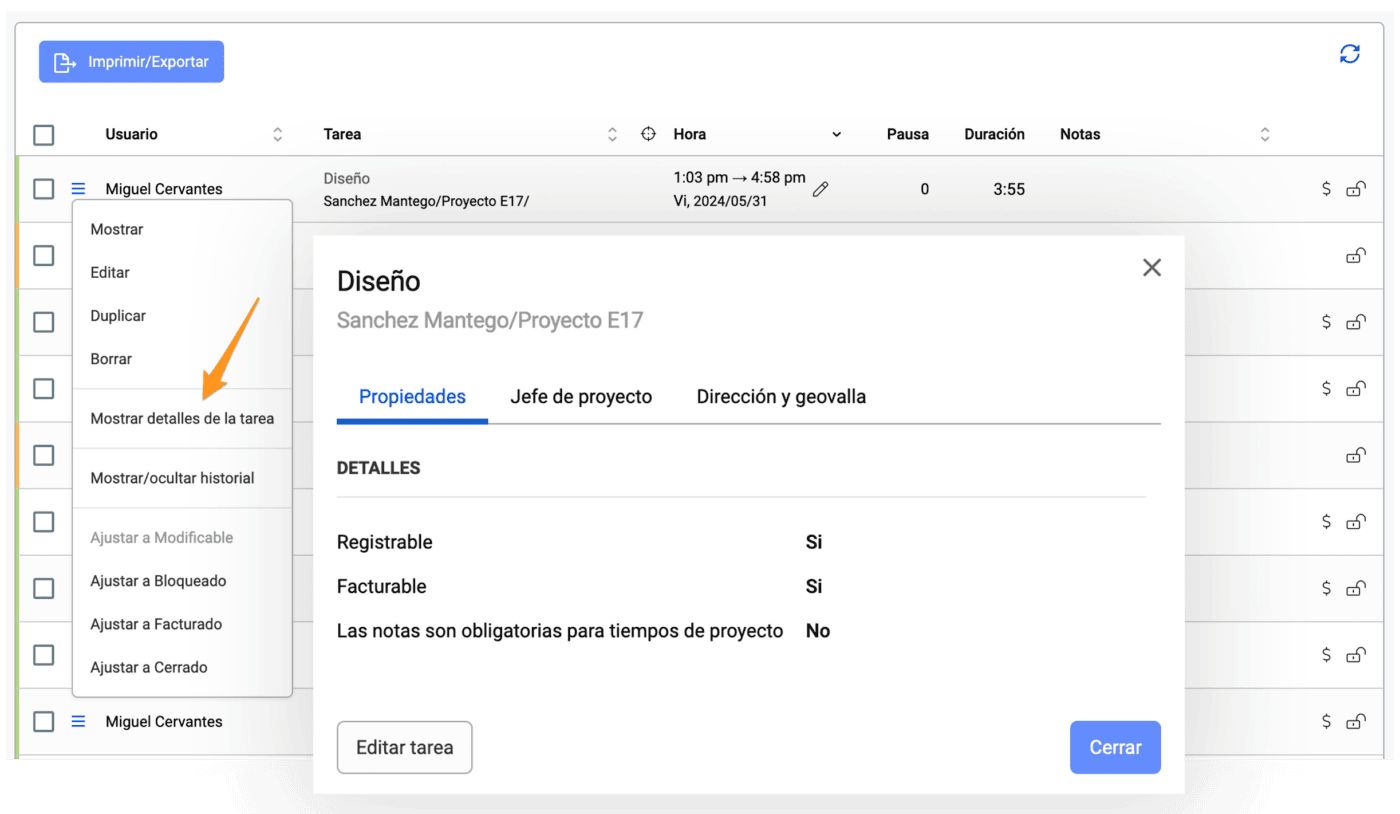Viewport: 1400px width, 814px height.
Task: Click the dialog subtitle Sanchez Mantego/Proyecto E17
Action: coord(490,321)
